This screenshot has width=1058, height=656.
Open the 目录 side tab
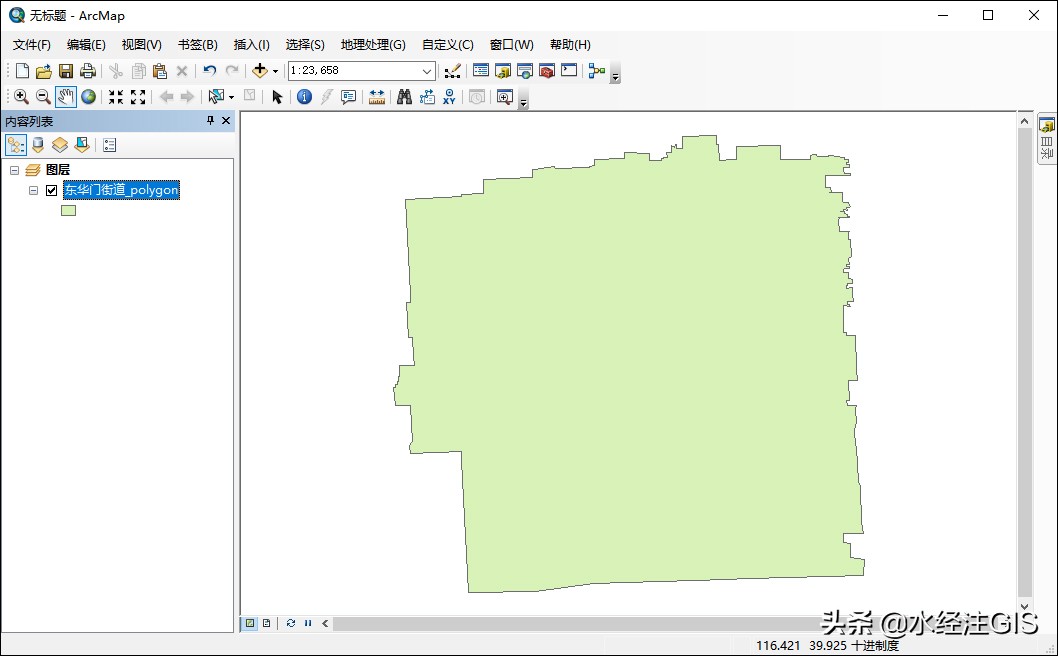(1047, 139)
